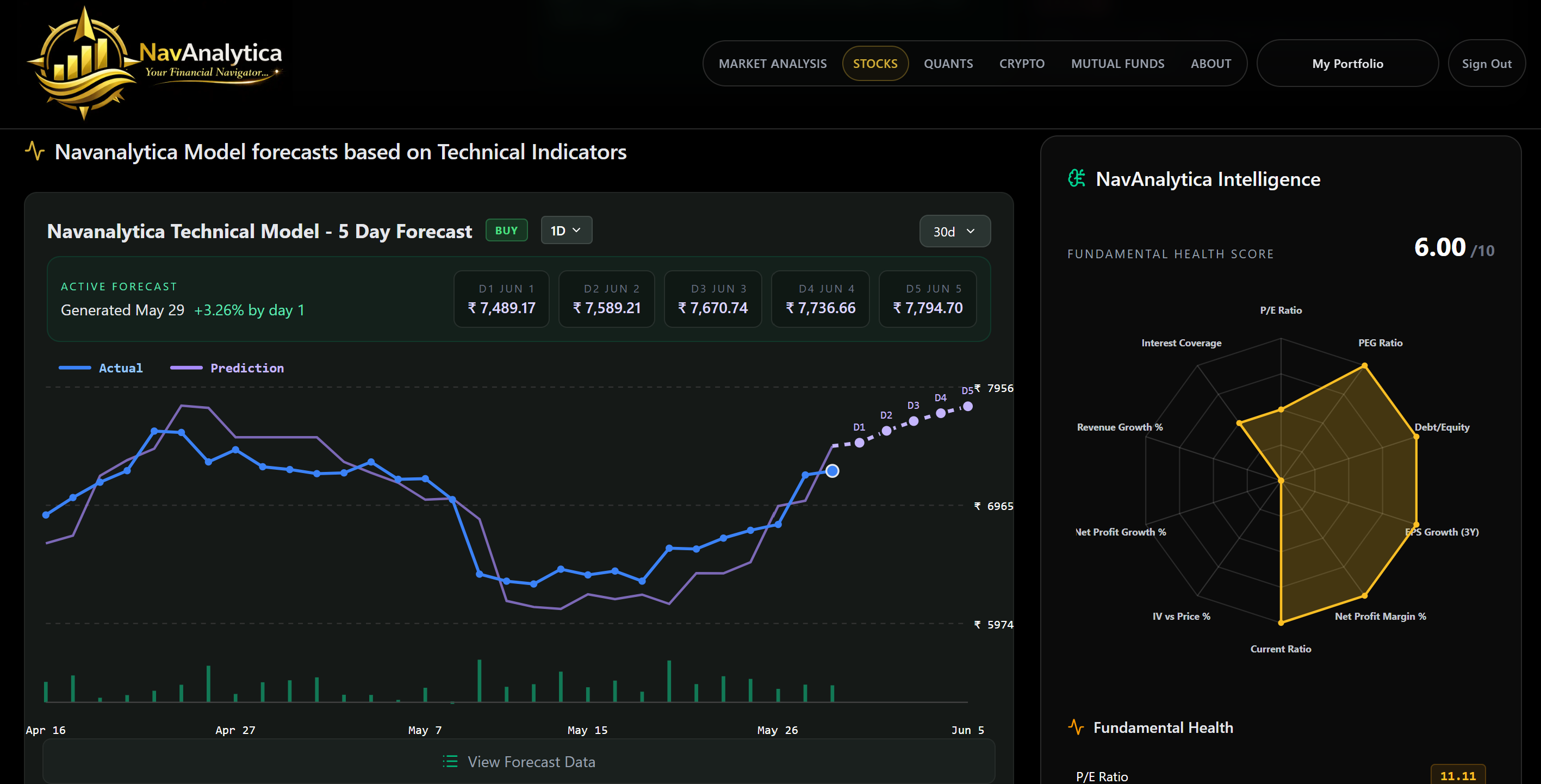
Task: Click the BUY signal badge
Action: click(506, 230)
